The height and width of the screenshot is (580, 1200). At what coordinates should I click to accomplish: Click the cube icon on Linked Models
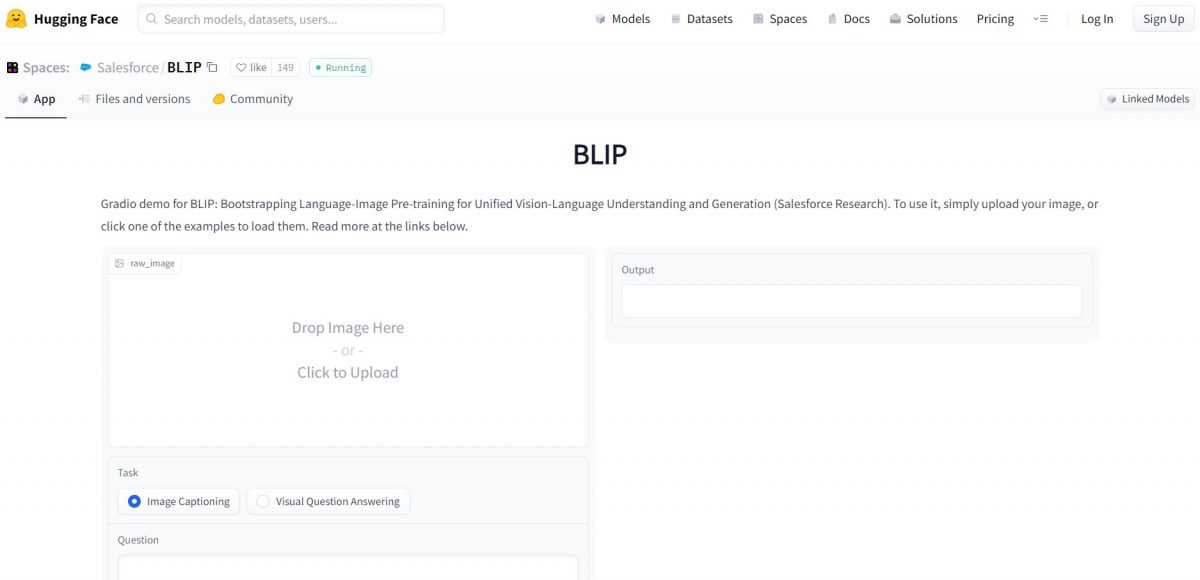(1113, 99)
